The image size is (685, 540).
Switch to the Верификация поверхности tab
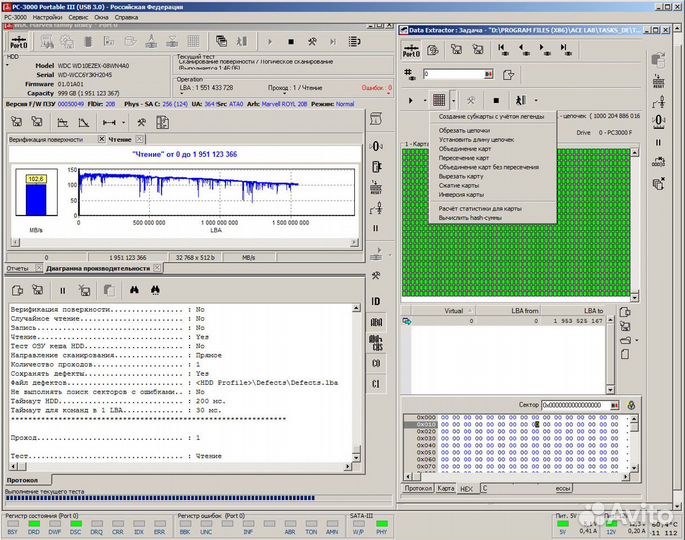tap(46, 139)
